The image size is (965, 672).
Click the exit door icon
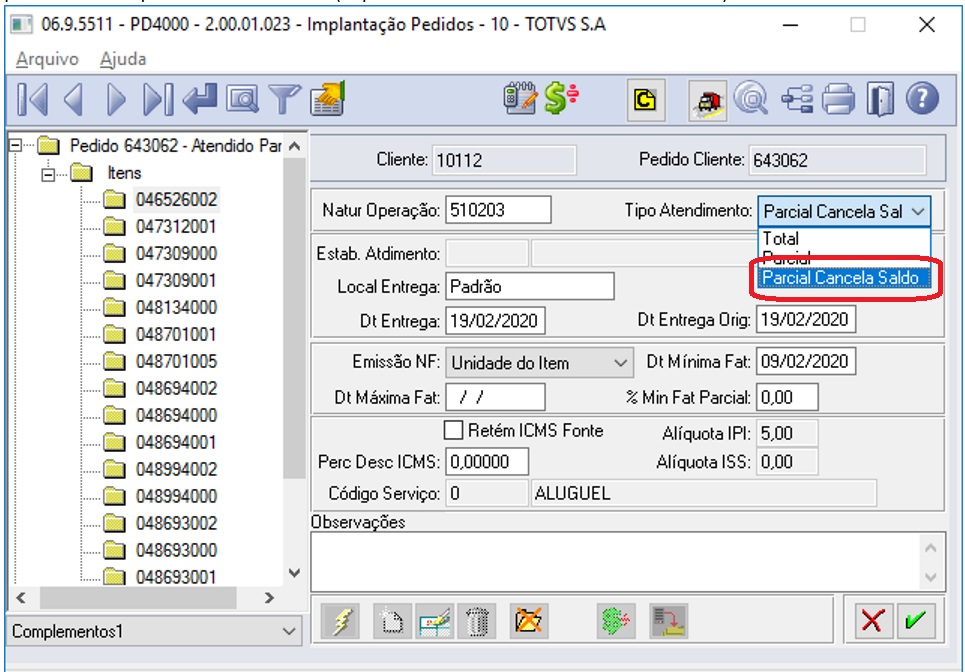[x=880, y=100]
